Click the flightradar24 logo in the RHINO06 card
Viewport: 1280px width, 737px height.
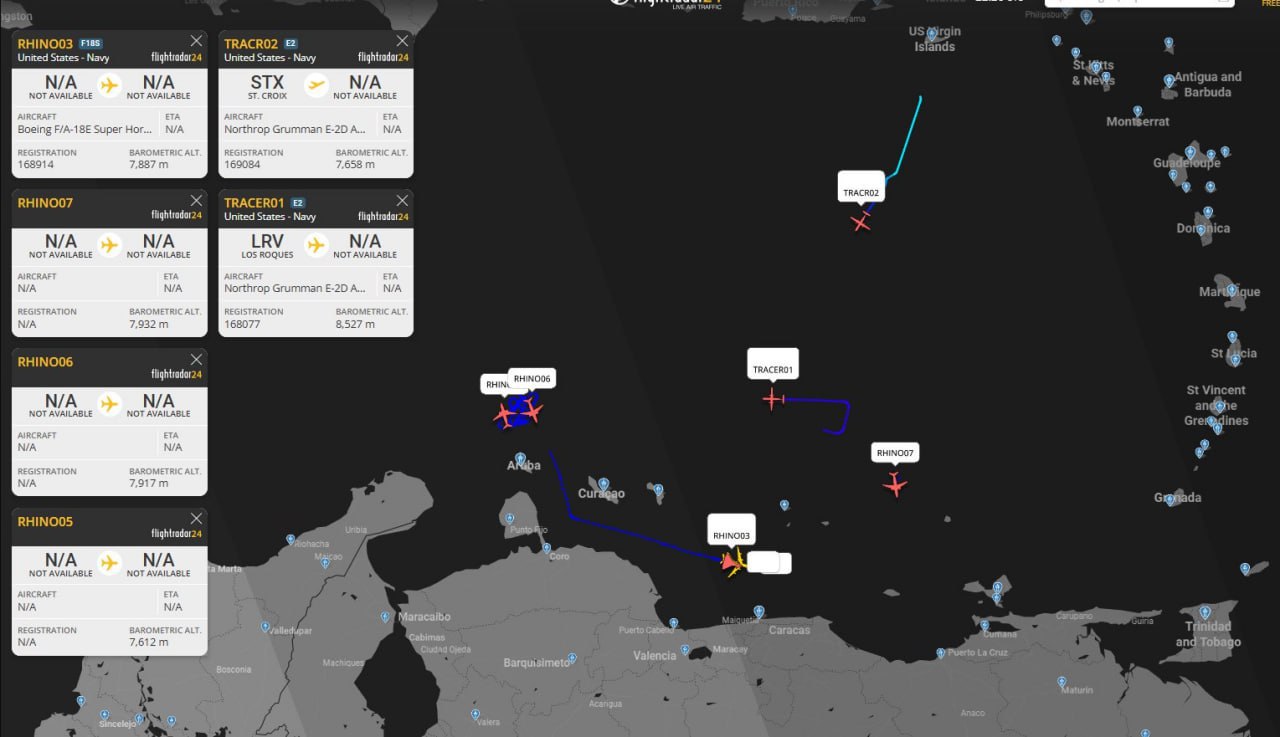[x=177, y=374]
